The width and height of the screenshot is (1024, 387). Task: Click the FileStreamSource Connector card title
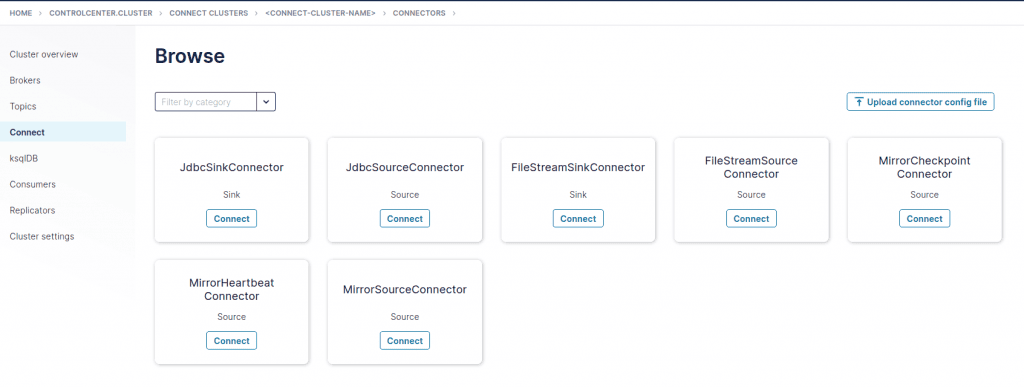pyautogui.click(x=751, y=167)
